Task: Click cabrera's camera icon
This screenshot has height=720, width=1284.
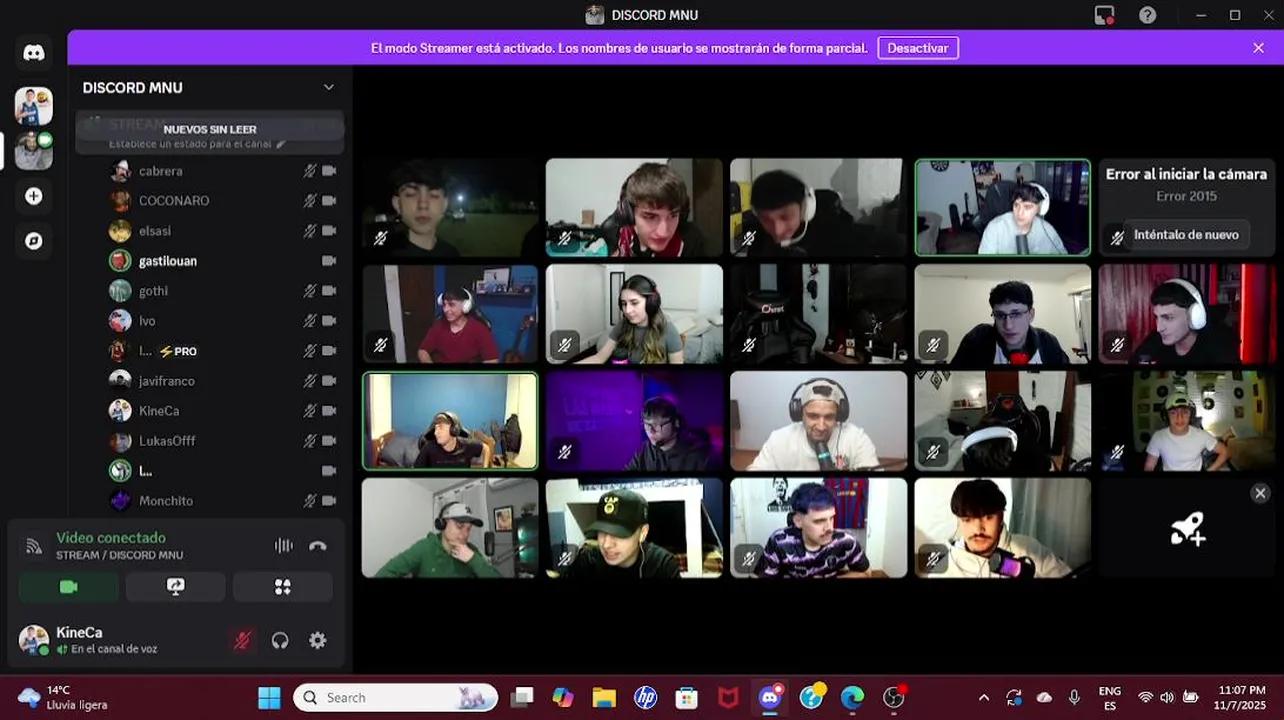Action: point(329,171)
